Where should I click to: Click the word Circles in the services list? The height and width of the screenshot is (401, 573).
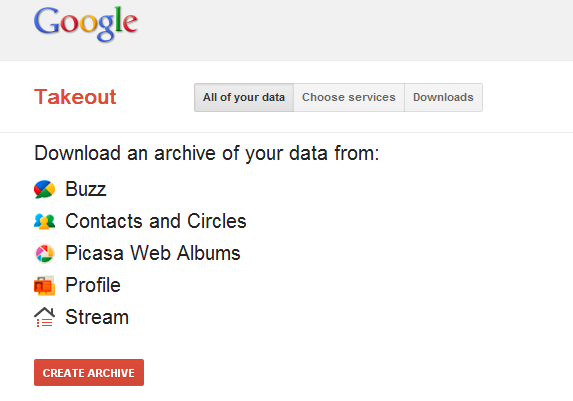pyautogui.click(x=217, y=221)
